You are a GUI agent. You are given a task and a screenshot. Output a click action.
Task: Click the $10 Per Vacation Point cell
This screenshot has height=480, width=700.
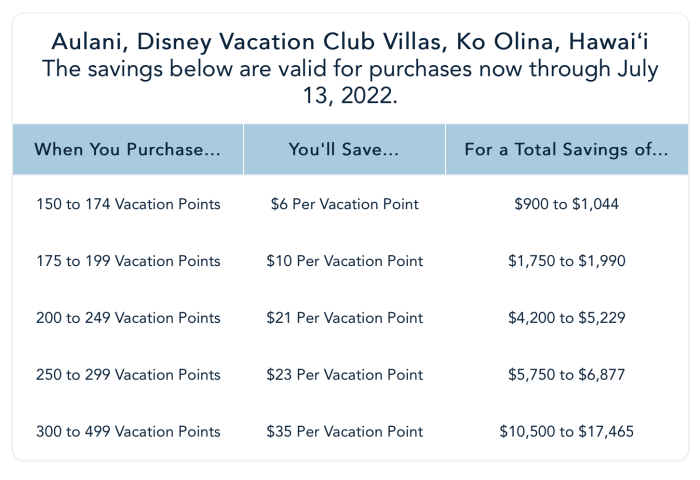point(345,261)
